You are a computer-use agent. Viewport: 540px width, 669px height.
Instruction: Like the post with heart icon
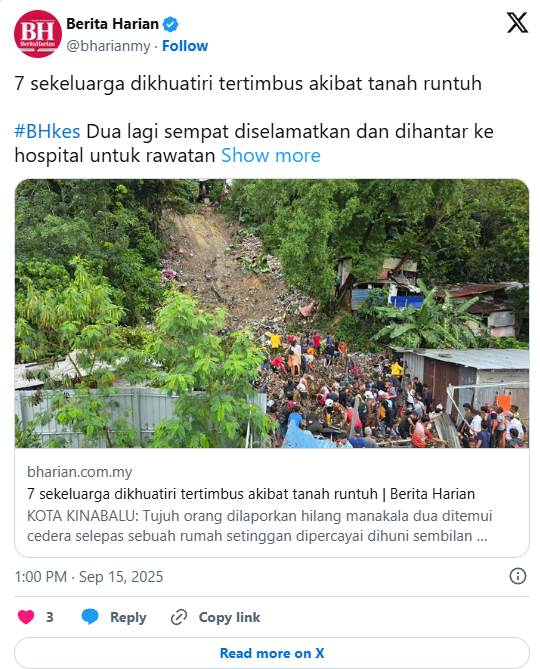[26, 617]
